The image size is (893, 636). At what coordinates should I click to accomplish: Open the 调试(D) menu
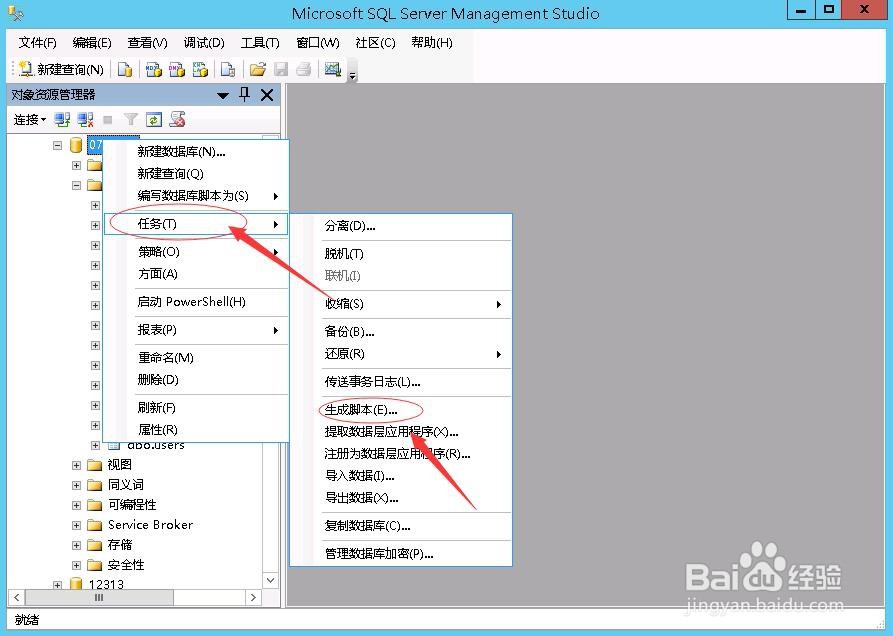click(204, 43)
